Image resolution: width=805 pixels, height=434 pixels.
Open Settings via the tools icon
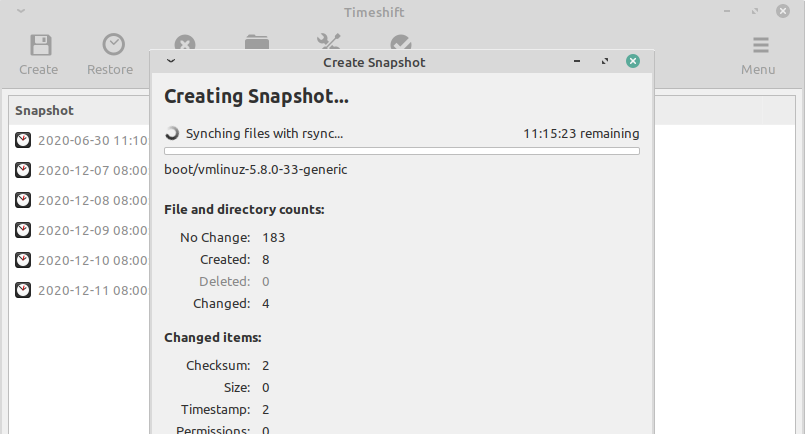click(x=329, y=42)
